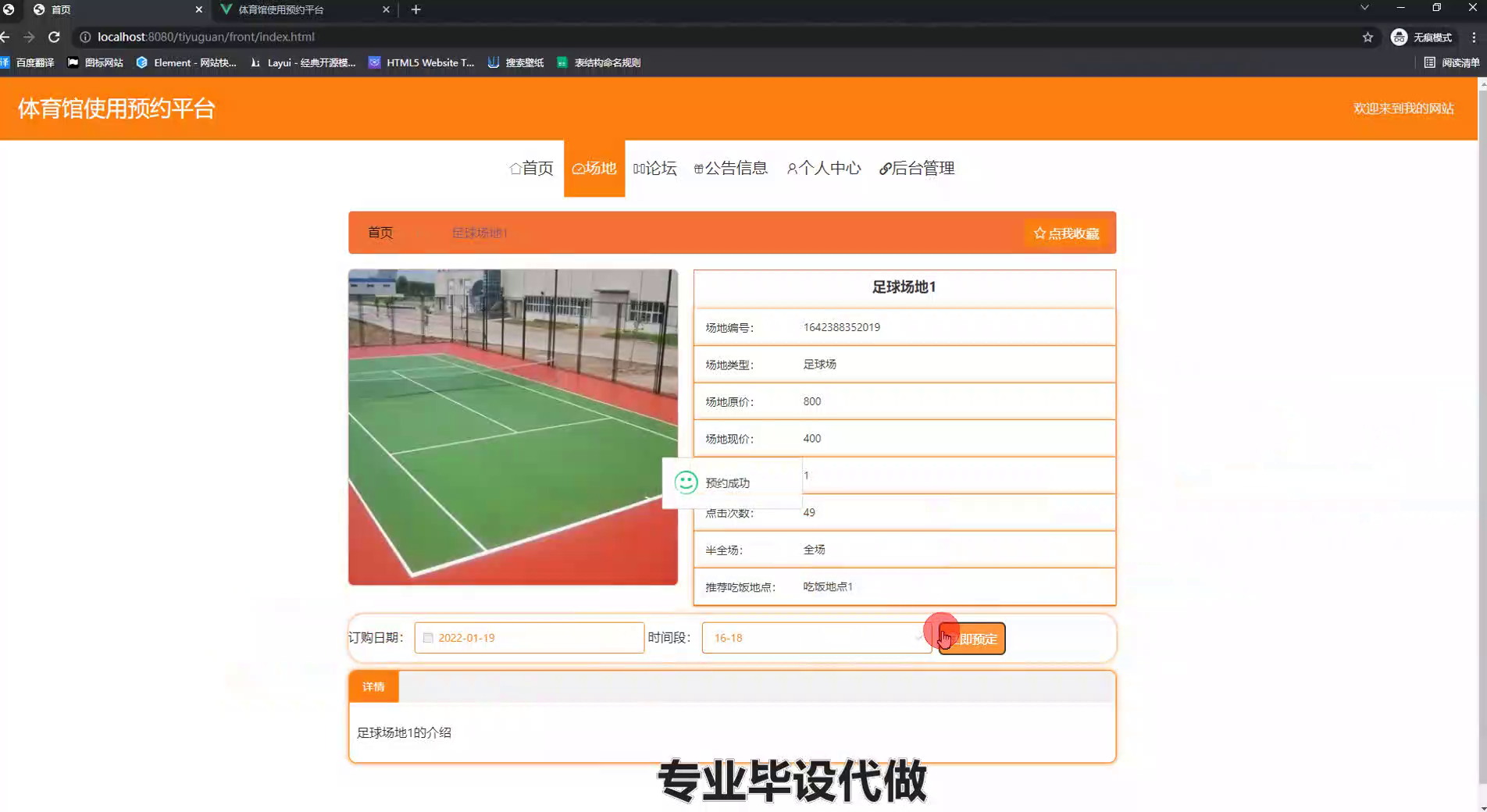The image size is (1487, 812).
Task: Expand the 时间段 dropdown showing 16-18
Action: tap(817, 638)
